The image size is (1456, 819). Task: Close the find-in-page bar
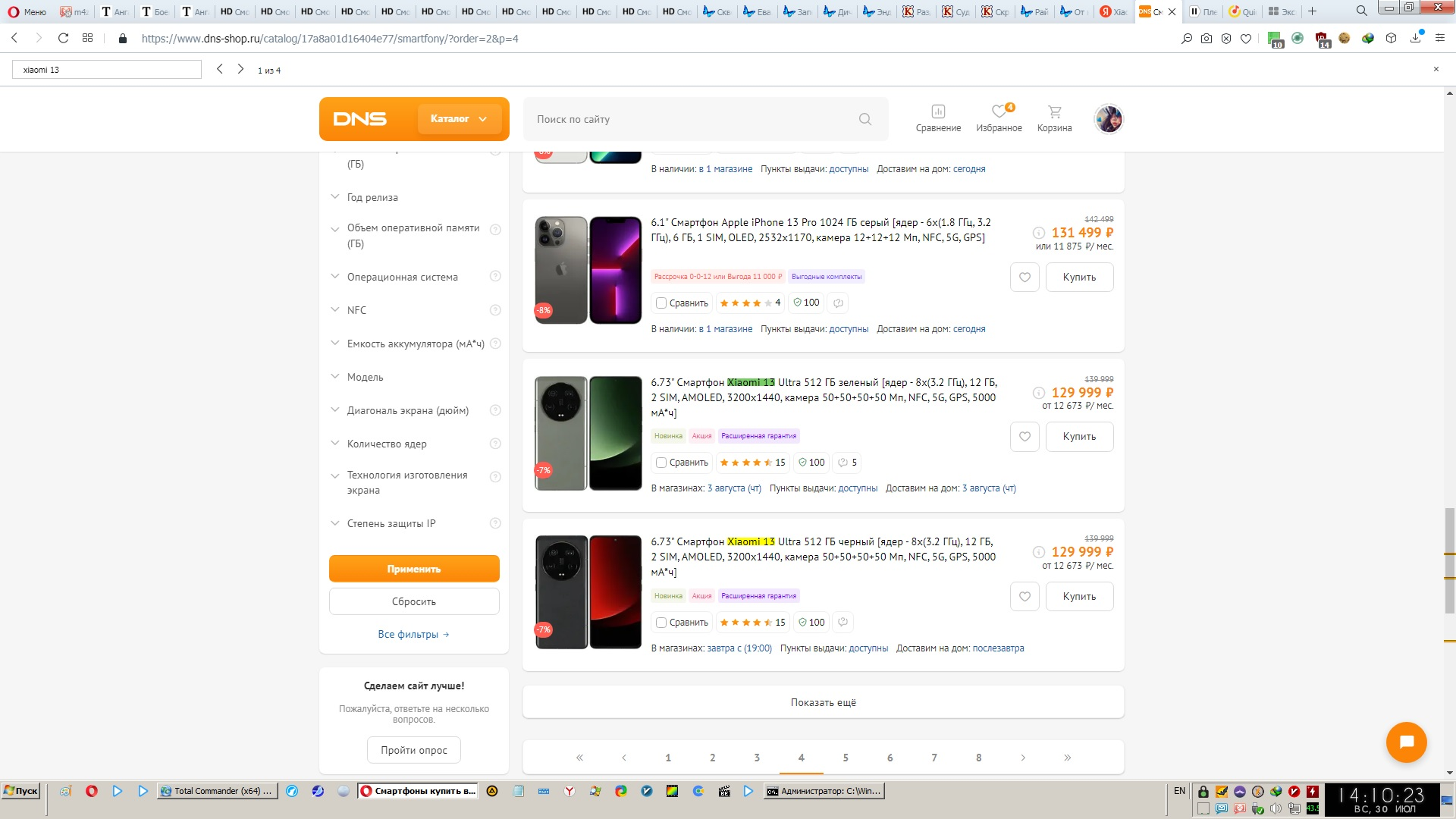point(1436,69)
